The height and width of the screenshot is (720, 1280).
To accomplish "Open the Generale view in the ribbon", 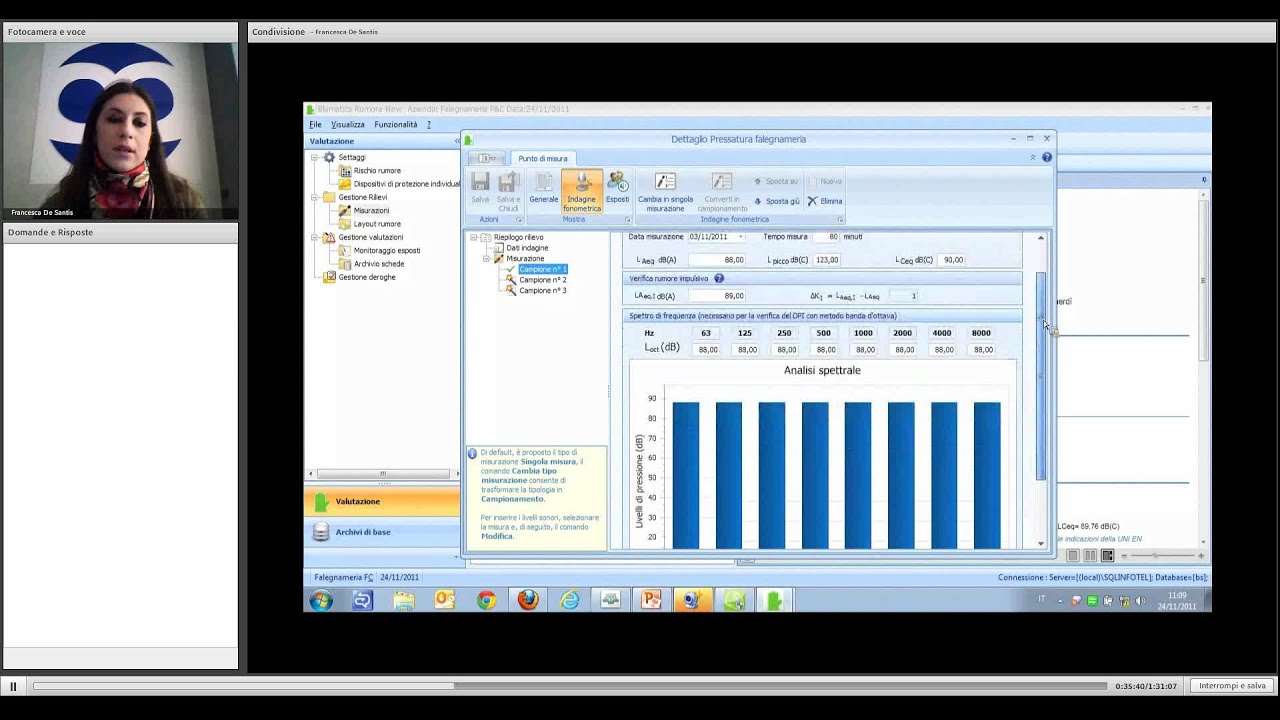I will click(543, 188).
